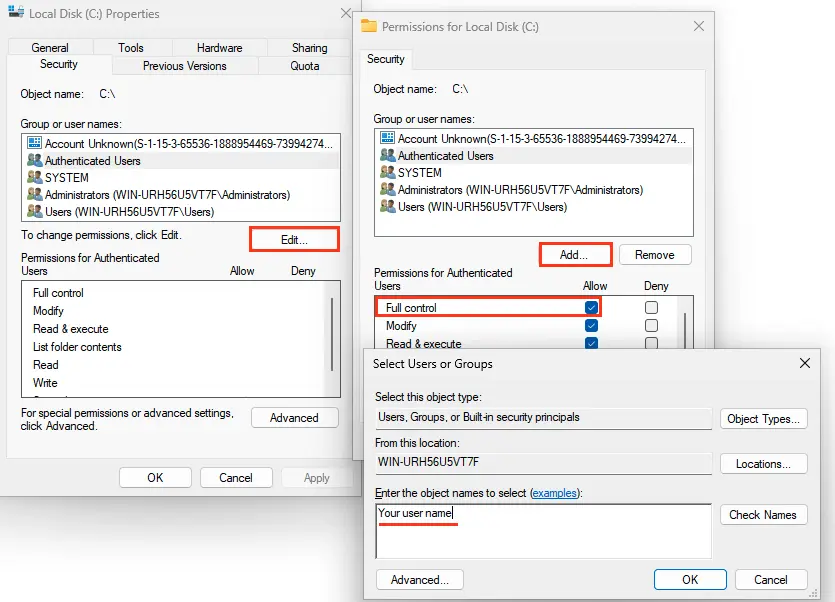Click the object names text field
This screenshot has width=835, height=602.
[543, 531]
